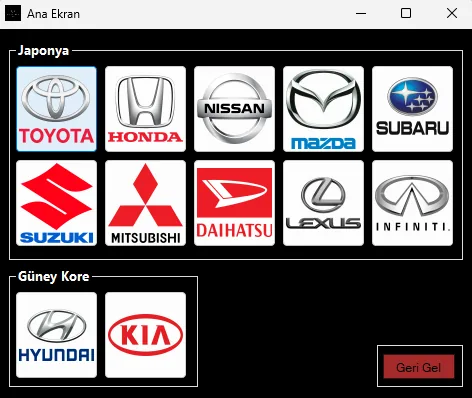This screenshot has width=472, height=398.
Task: Click the Ana Ekran window title
Action: pyautogui.click(x=53, y=14)
